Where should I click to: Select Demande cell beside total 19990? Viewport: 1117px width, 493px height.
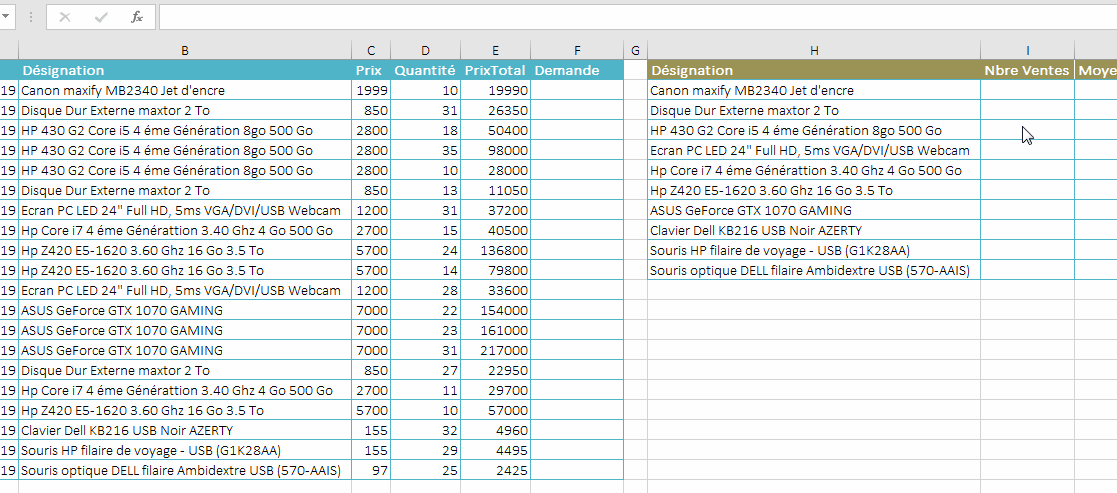(x=577, y=90)
